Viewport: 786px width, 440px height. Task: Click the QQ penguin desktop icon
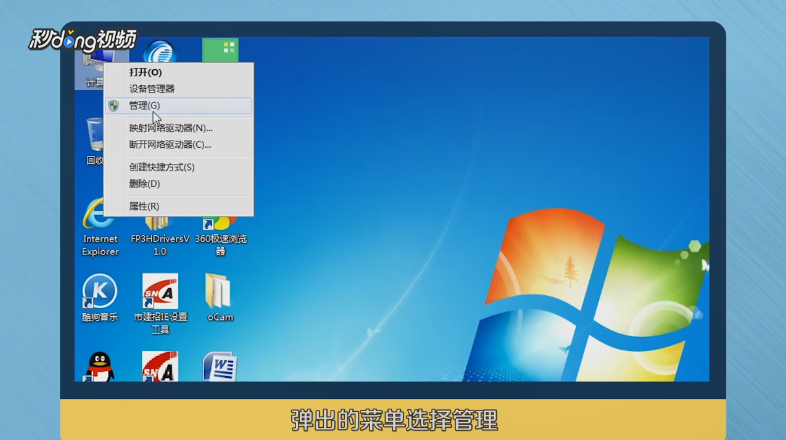pos(100,367)
